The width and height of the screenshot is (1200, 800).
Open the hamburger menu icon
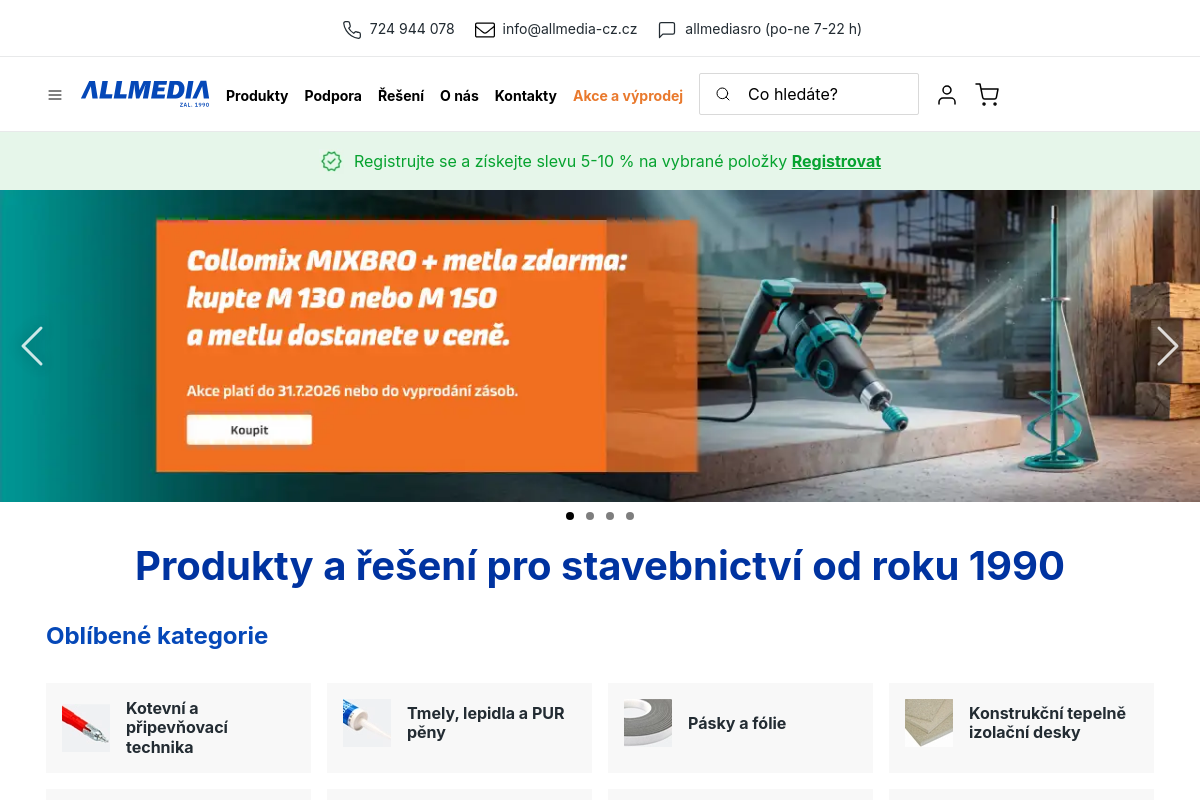point(55,95)
